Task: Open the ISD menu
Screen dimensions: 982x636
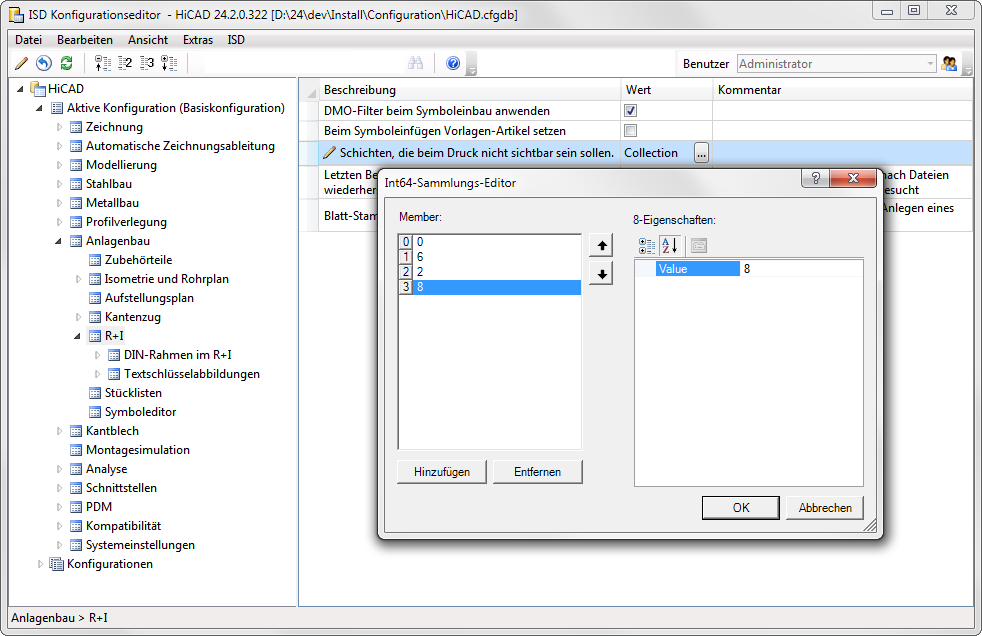Action: (236, 40)
